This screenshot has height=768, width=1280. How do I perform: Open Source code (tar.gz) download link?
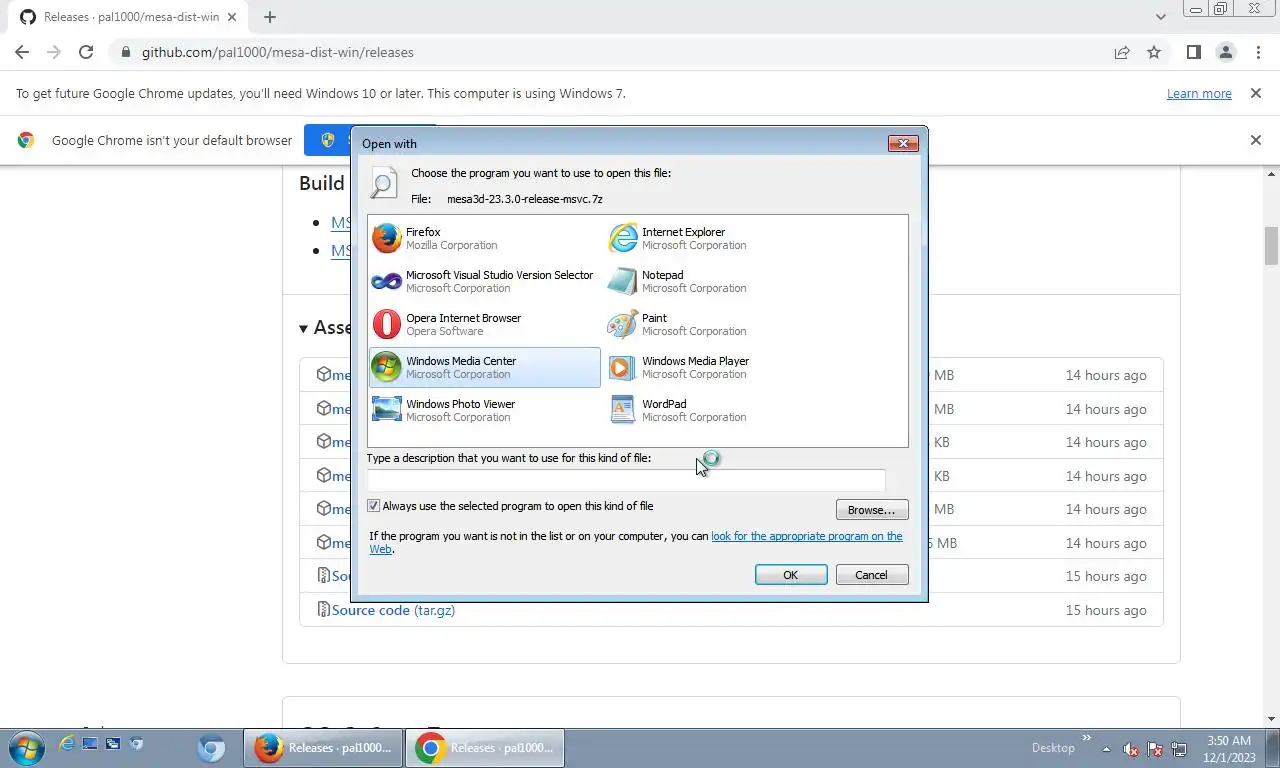pyautogui.click(x=393, y=610)
